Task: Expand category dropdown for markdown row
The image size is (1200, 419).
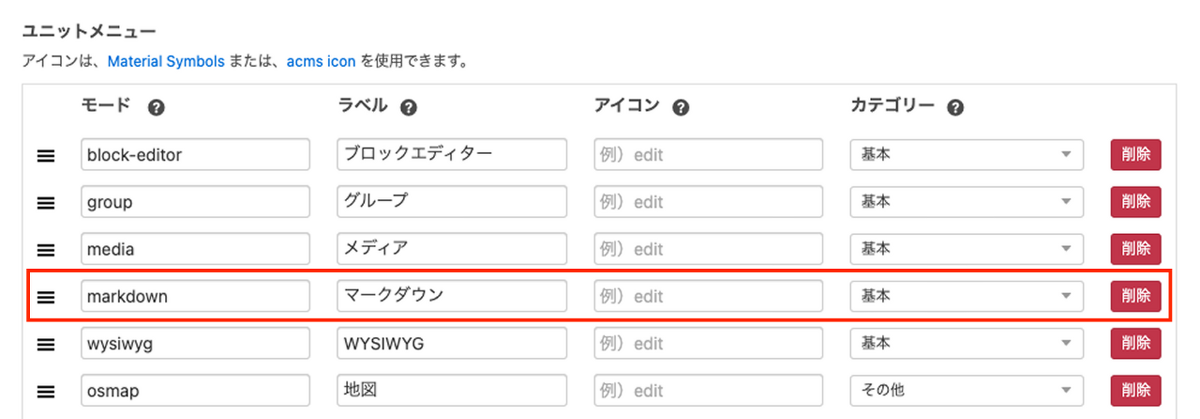Action: coord(966,296)
